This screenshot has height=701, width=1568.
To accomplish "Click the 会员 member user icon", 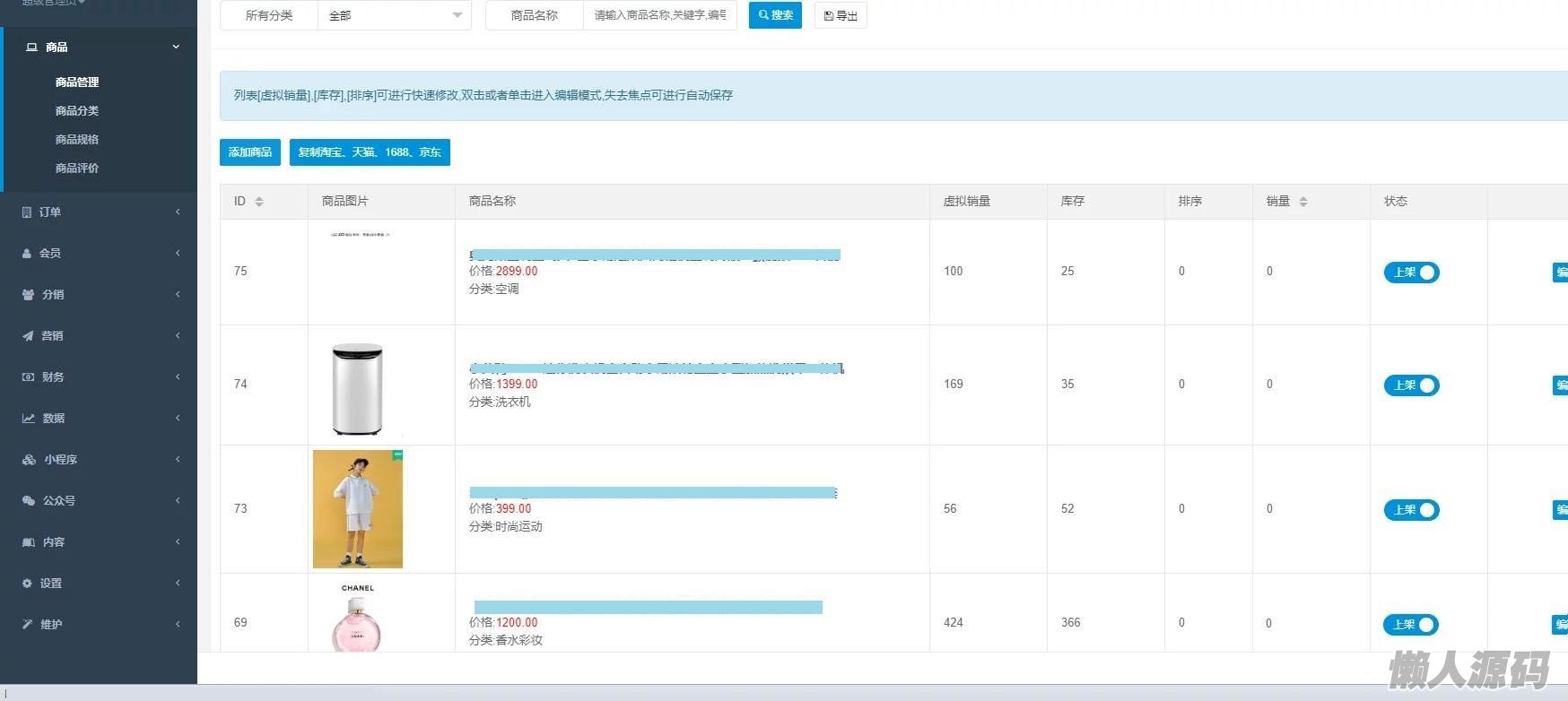I will click(x=27, y=254).
